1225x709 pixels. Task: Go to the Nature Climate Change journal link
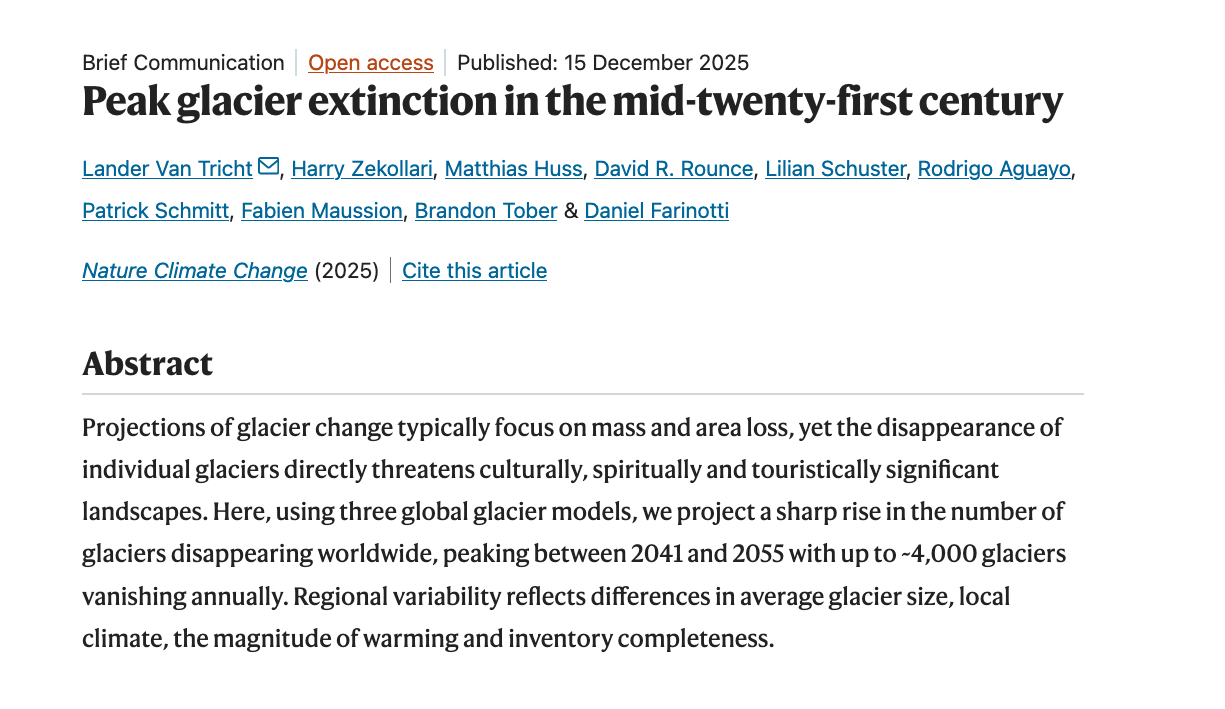[x=195, y=271]
